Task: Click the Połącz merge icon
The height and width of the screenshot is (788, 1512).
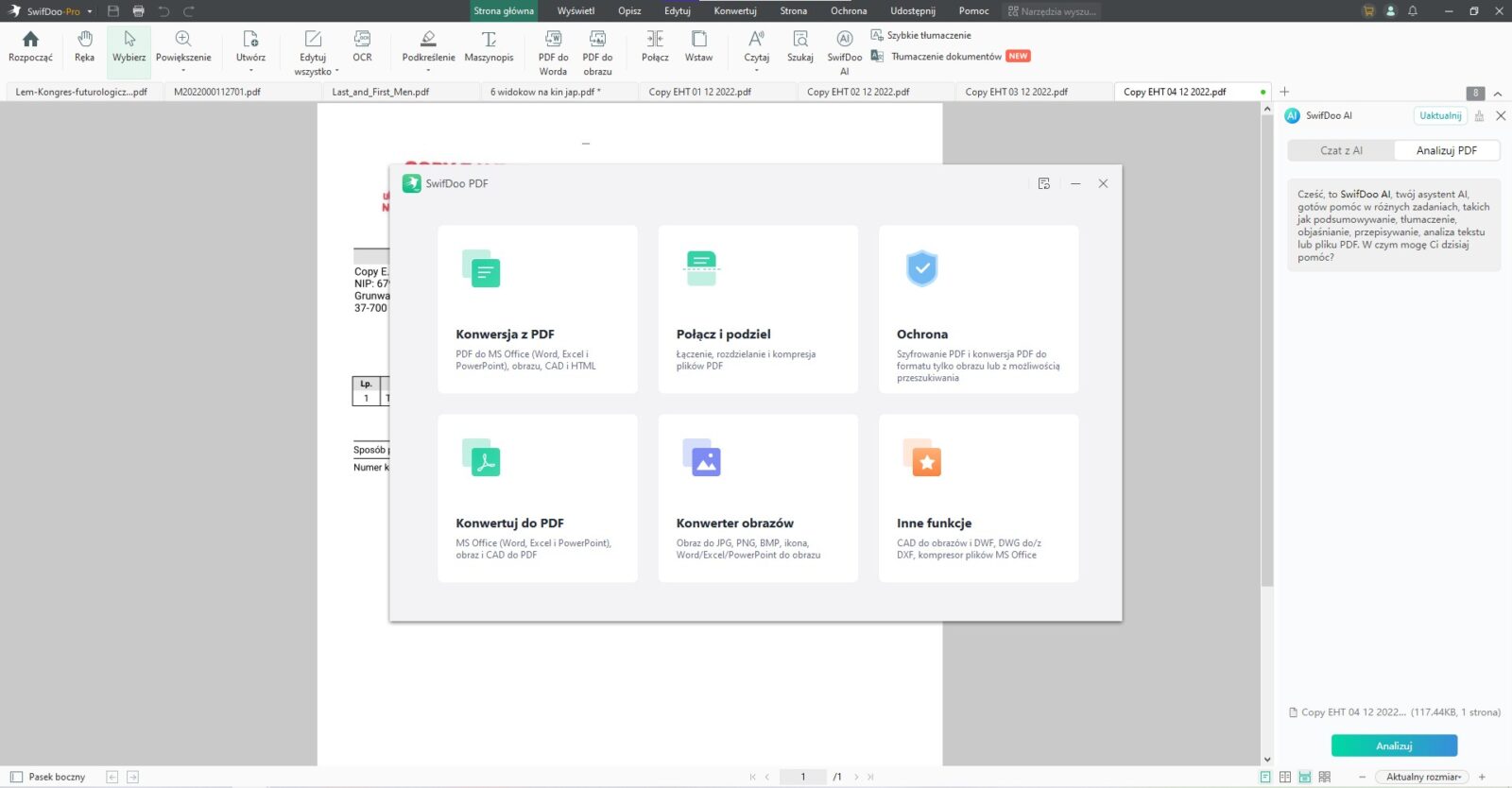Action: pos(655,39)
